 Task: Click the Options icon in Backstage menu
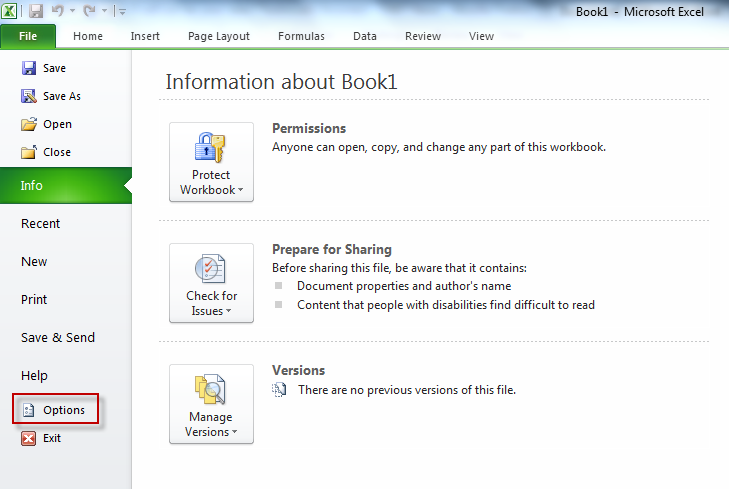tap(29, 410)
